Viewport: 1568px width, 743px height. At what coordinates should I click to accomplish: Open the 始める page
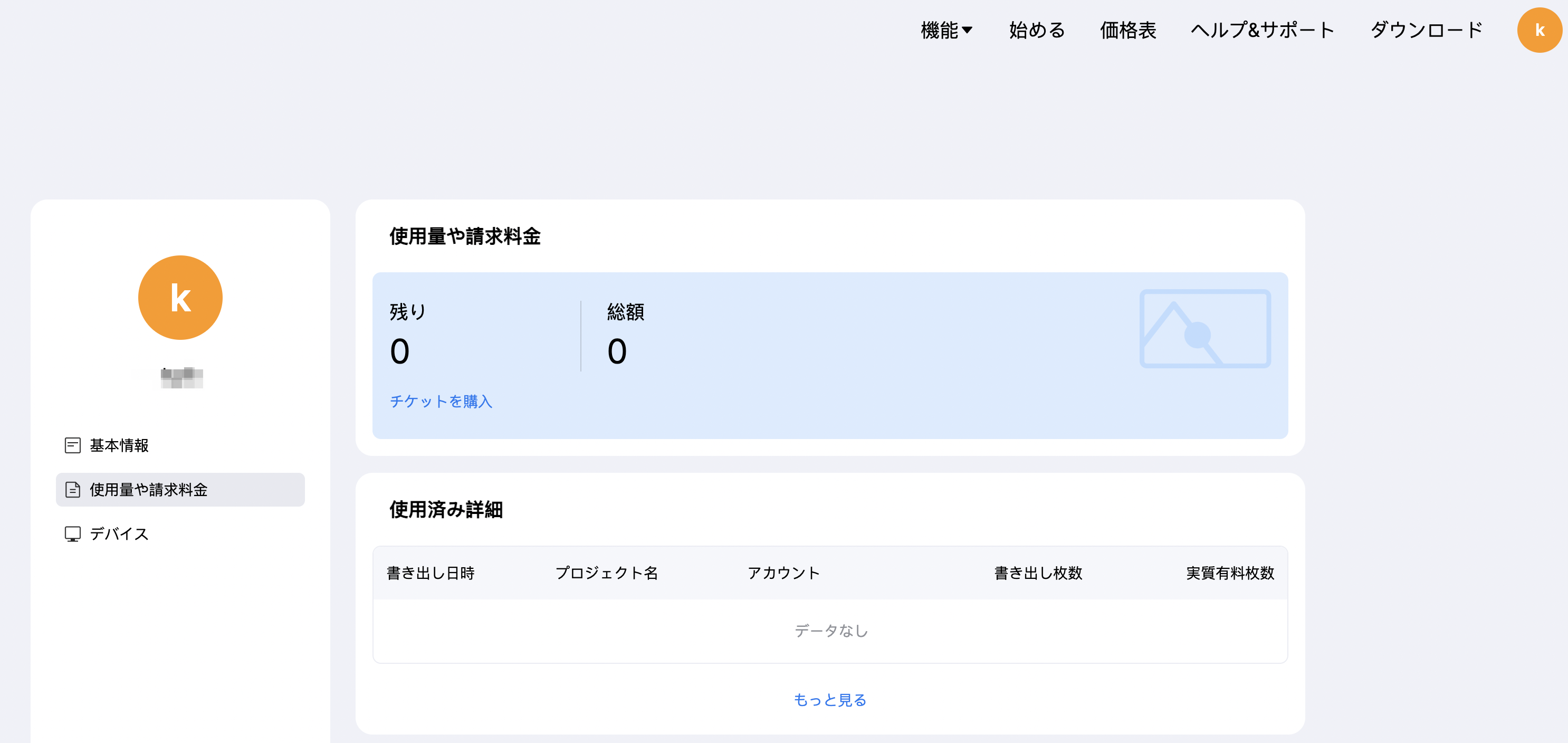(x=1037, y=31)
